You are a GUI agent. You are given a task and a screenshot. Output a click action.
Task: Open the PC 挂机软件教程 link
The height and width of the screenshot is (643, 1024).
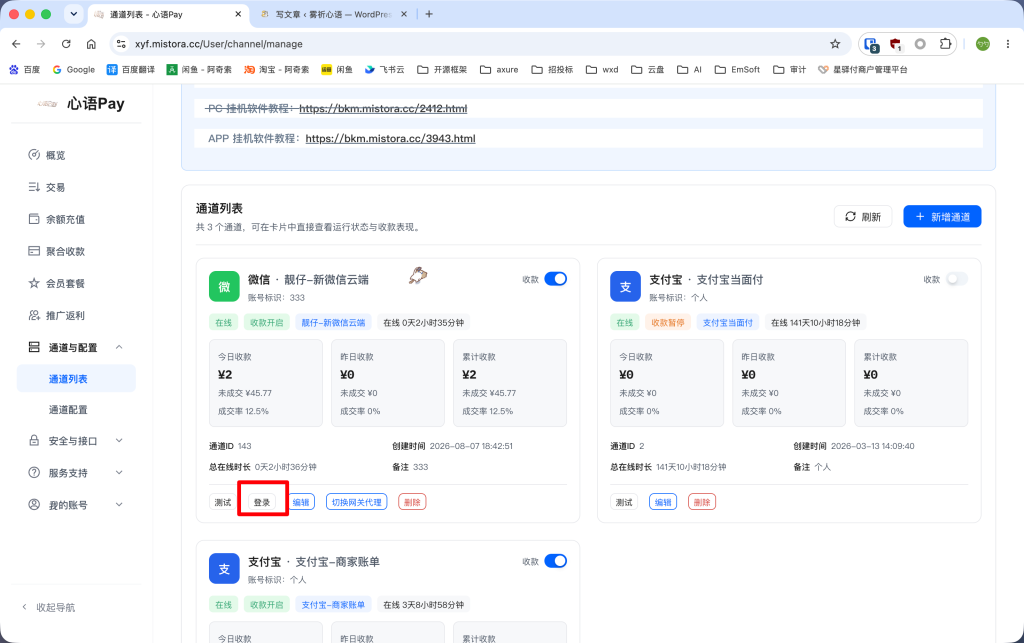(383, 108)
